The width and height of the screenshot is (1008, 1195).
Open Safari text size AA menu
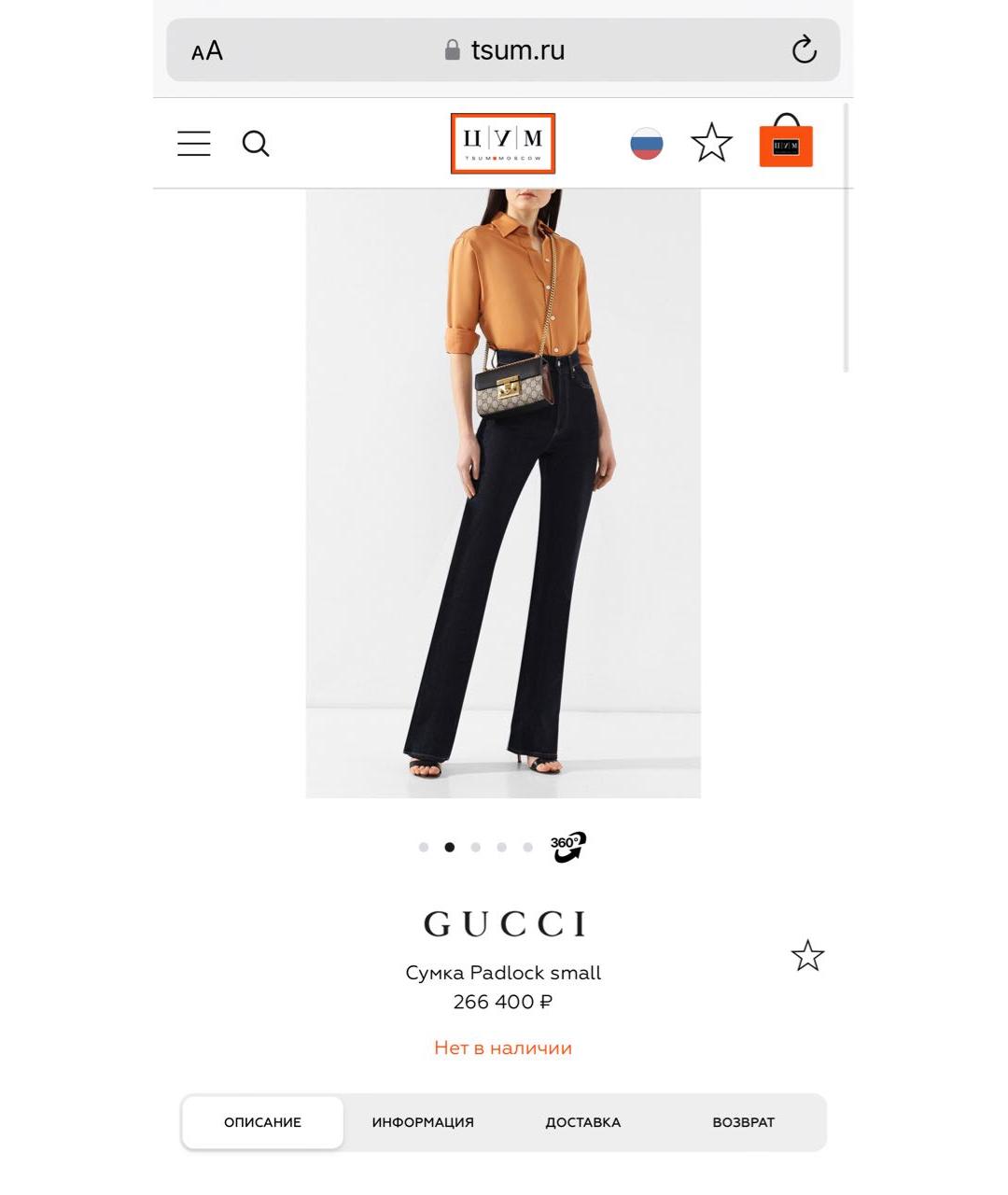tap(207, 50)
